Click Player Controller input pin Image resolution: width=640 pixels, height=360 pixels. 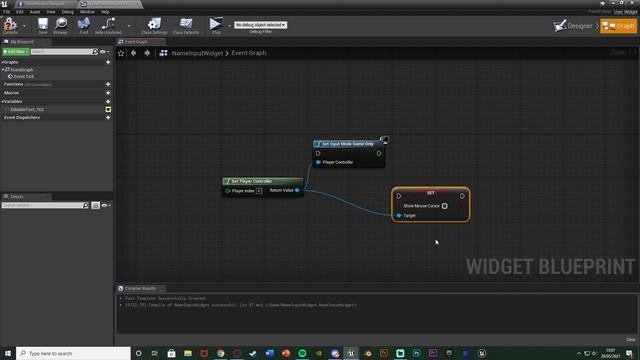point(318,162)
